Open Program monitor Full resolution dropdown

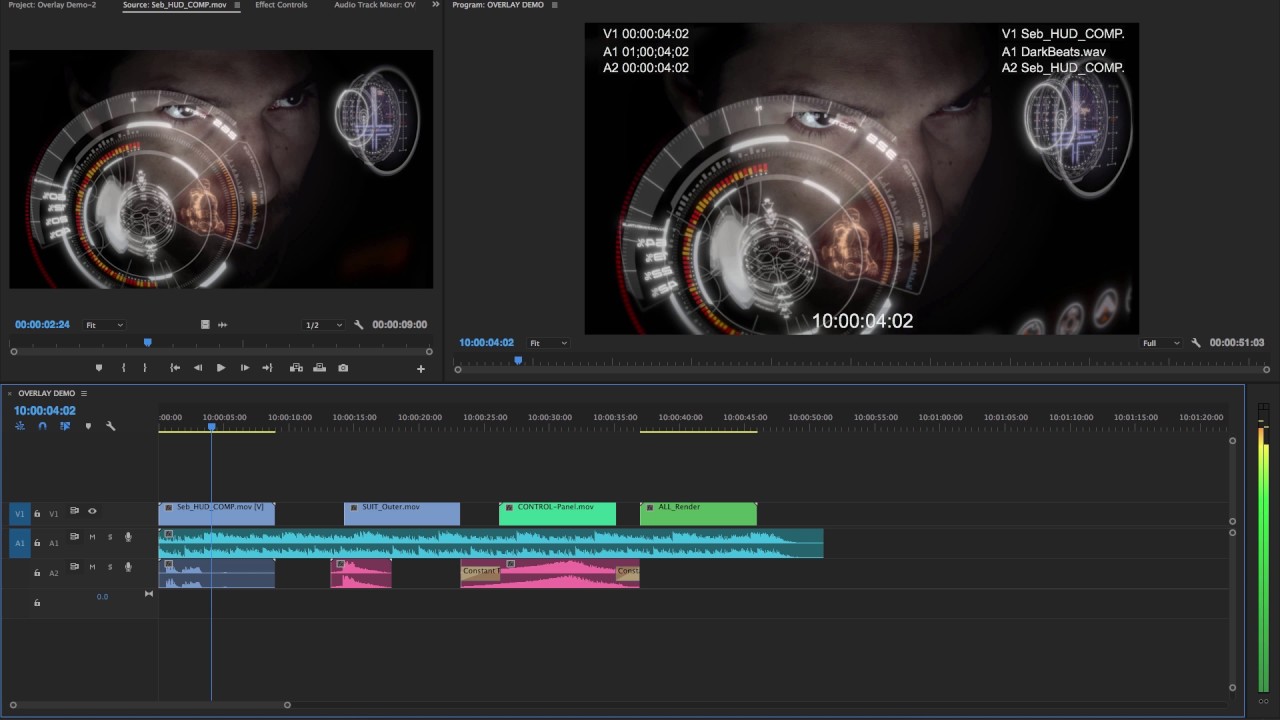(x=1161, y=343)
